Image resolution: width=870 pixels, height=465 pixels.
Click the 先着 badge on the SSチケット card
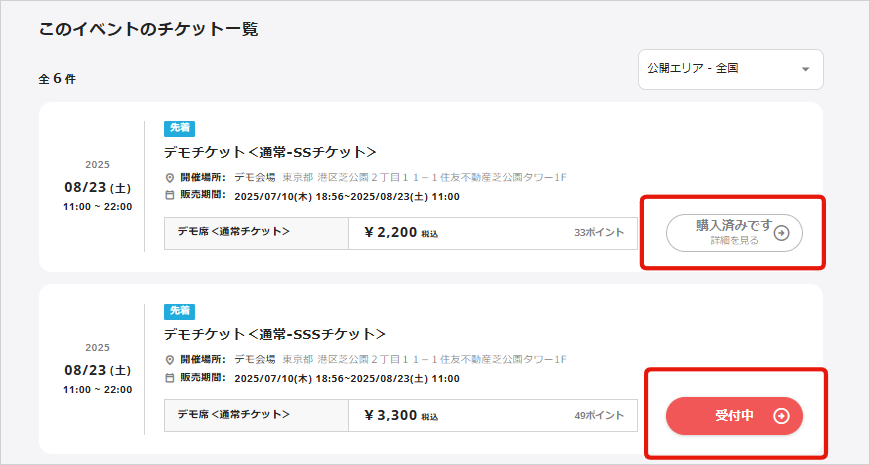pos(179,129)
